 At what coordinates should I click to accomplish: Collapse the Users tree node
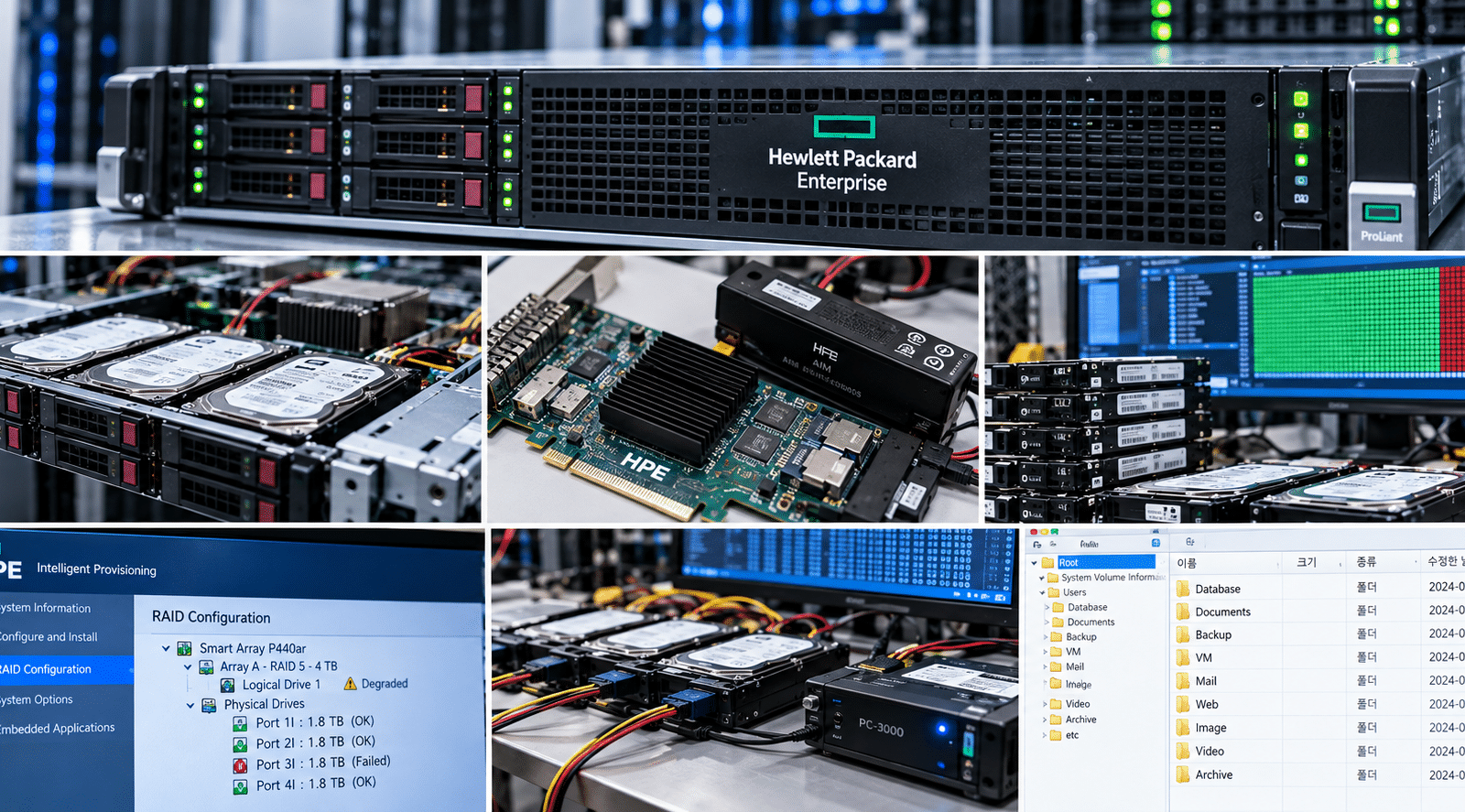[x=1042, y=592]
